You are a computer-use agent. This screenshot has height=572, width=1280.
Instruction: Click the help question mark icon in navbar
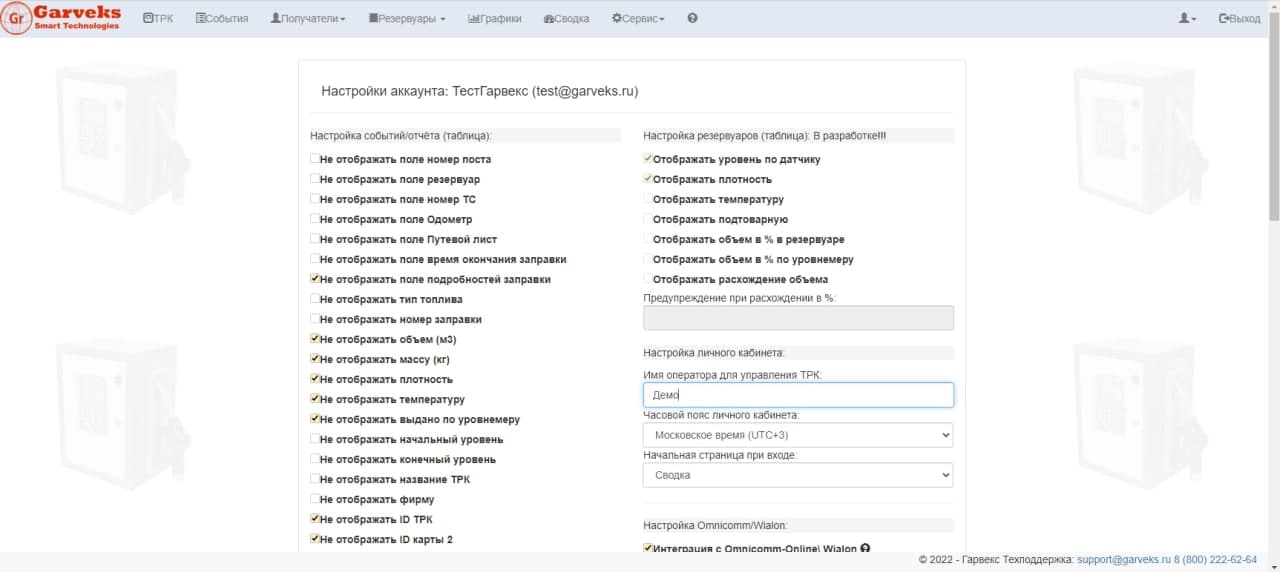click(x=692, y=18)
